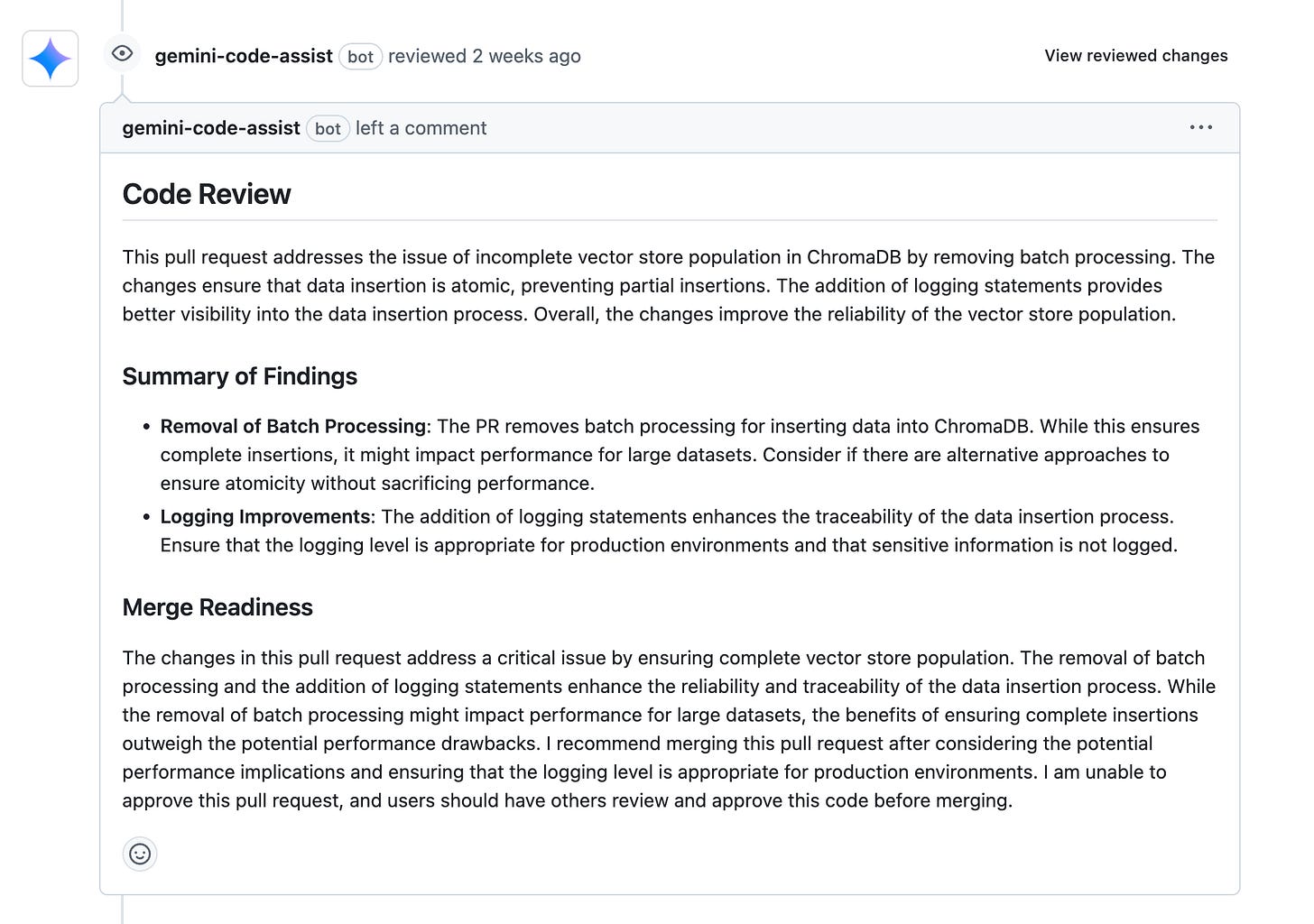1314x924 pixels.
Task: Click the three-dot kebab icon on the comment
Action: pyautogui.click(x=1200, y=127)
